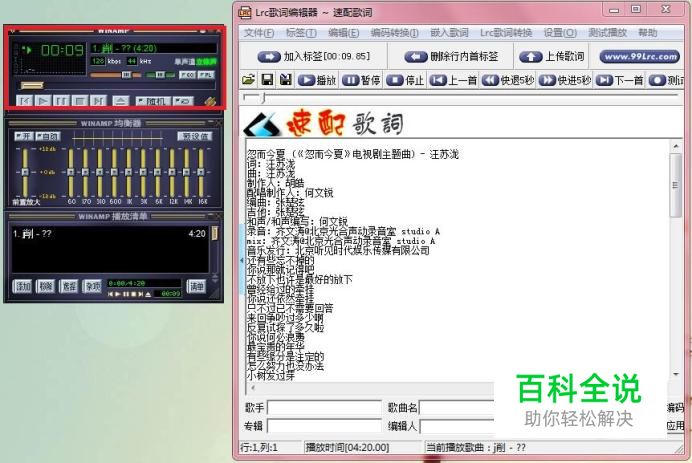Click playlist 选择 select button
This screenshot has height=463, width=692.
tap(69, 286)
